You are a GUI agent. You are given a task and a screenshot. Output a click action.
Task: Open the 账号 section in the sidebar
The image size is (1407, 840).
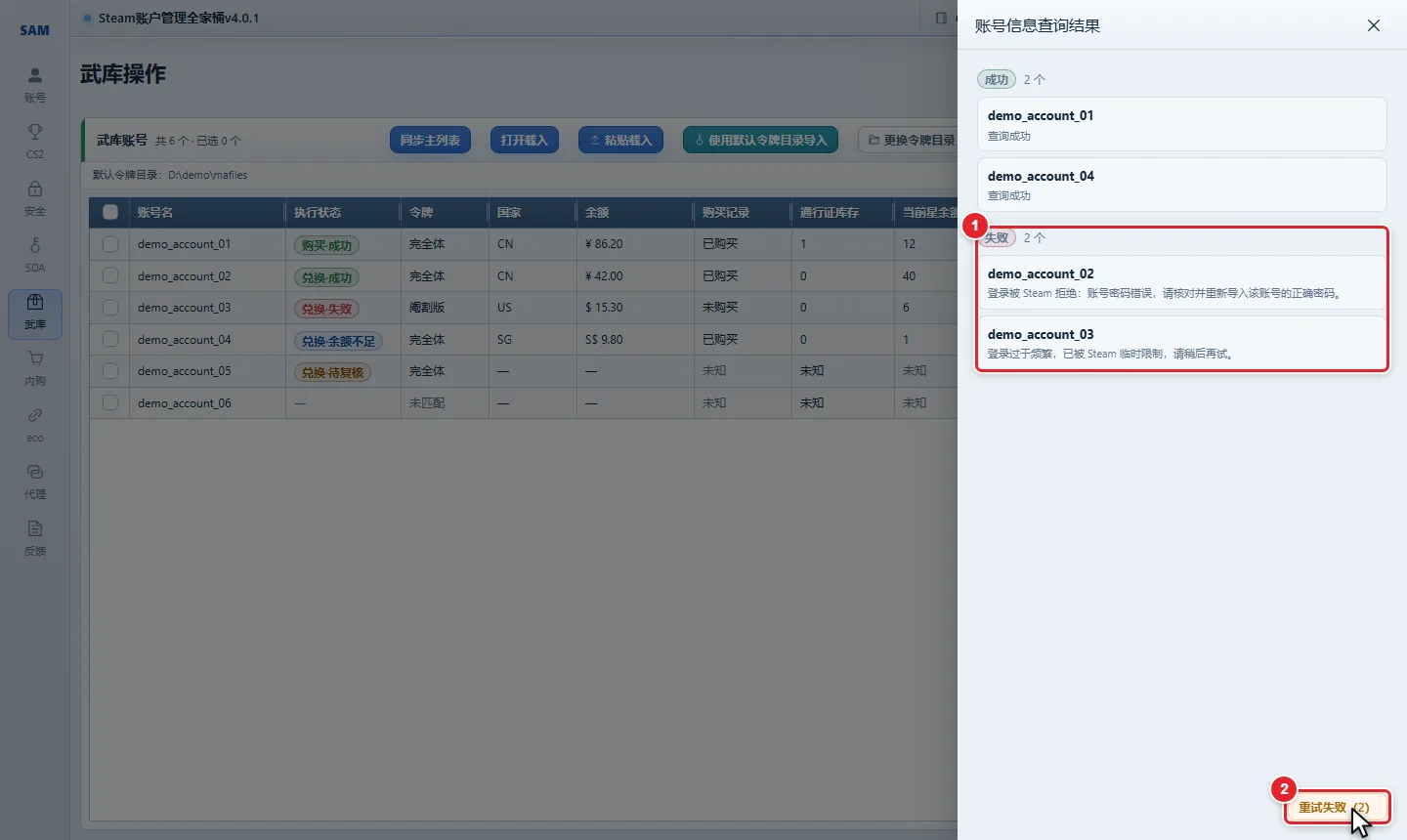click(35, 85)
